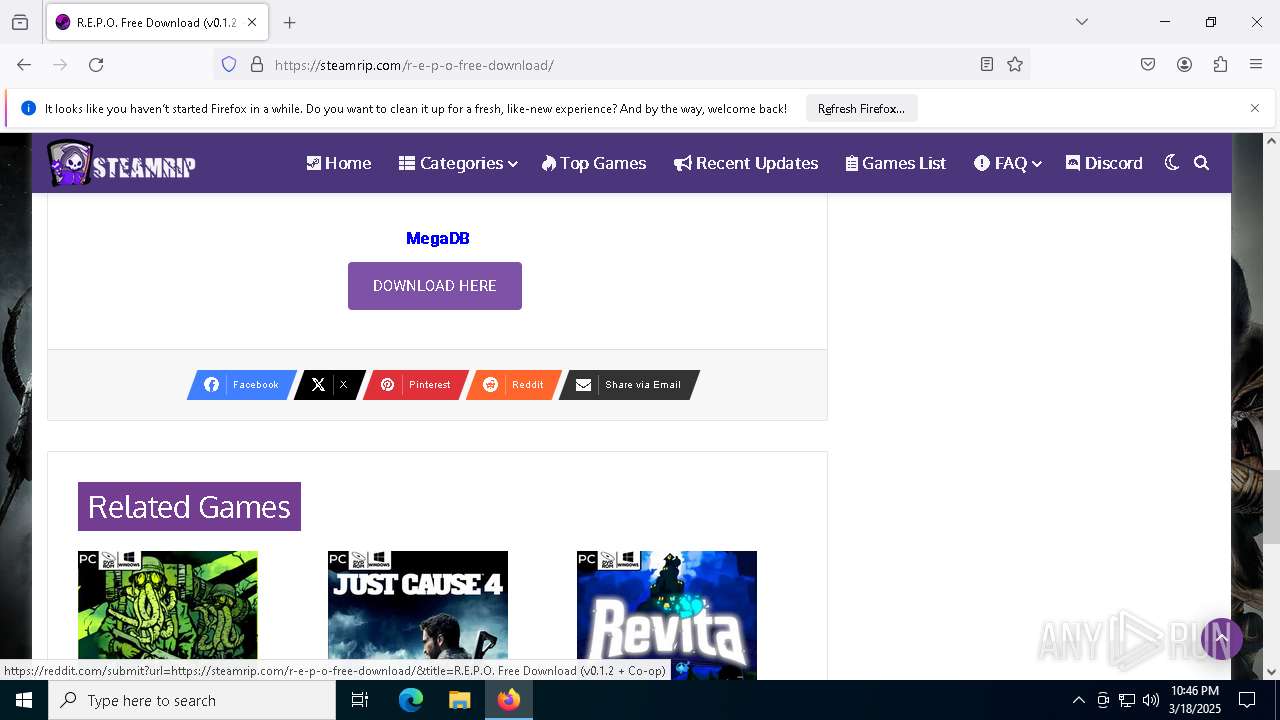Open List all tabs dropdown arrow

(x=1081, y=22)
